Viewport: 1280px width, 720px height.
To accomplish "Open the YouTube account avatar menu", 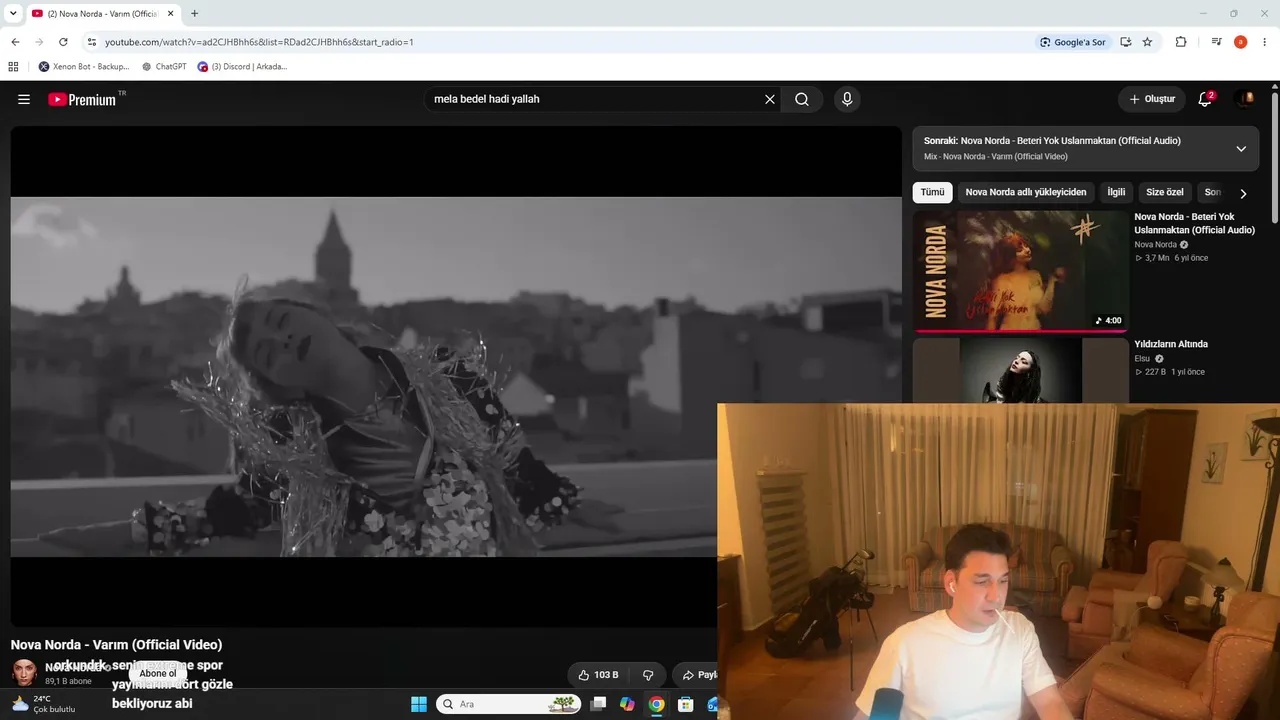I will point(1245,99).
